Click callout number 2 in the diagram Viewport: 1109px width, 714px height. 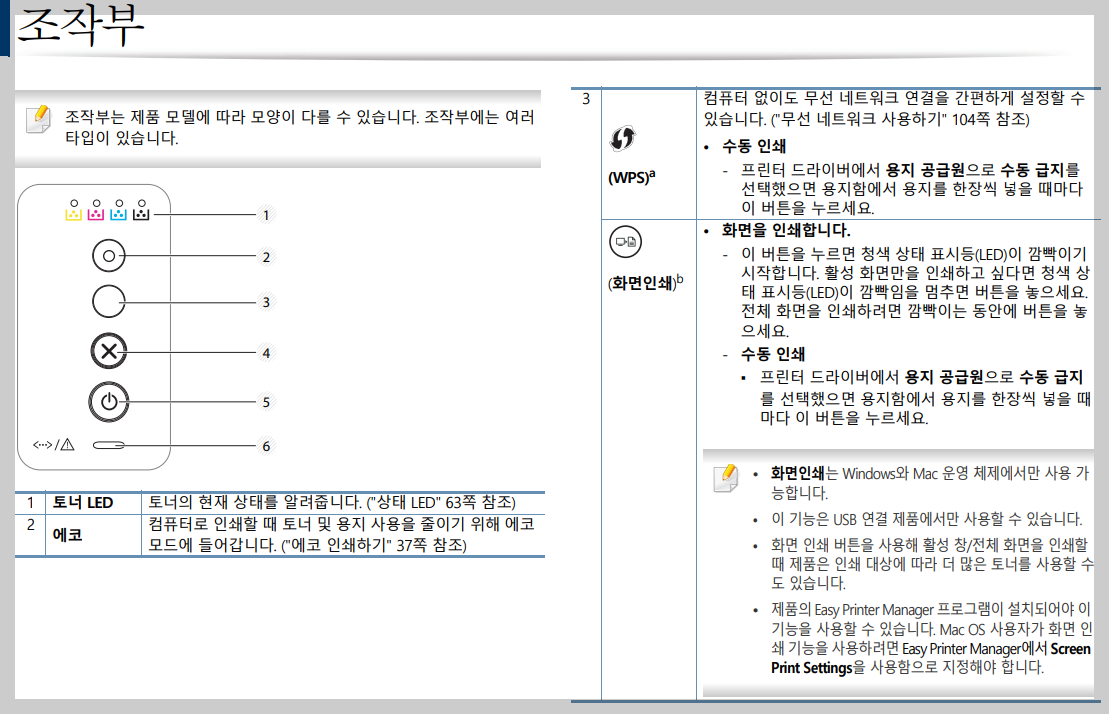(x=266, y=257)
